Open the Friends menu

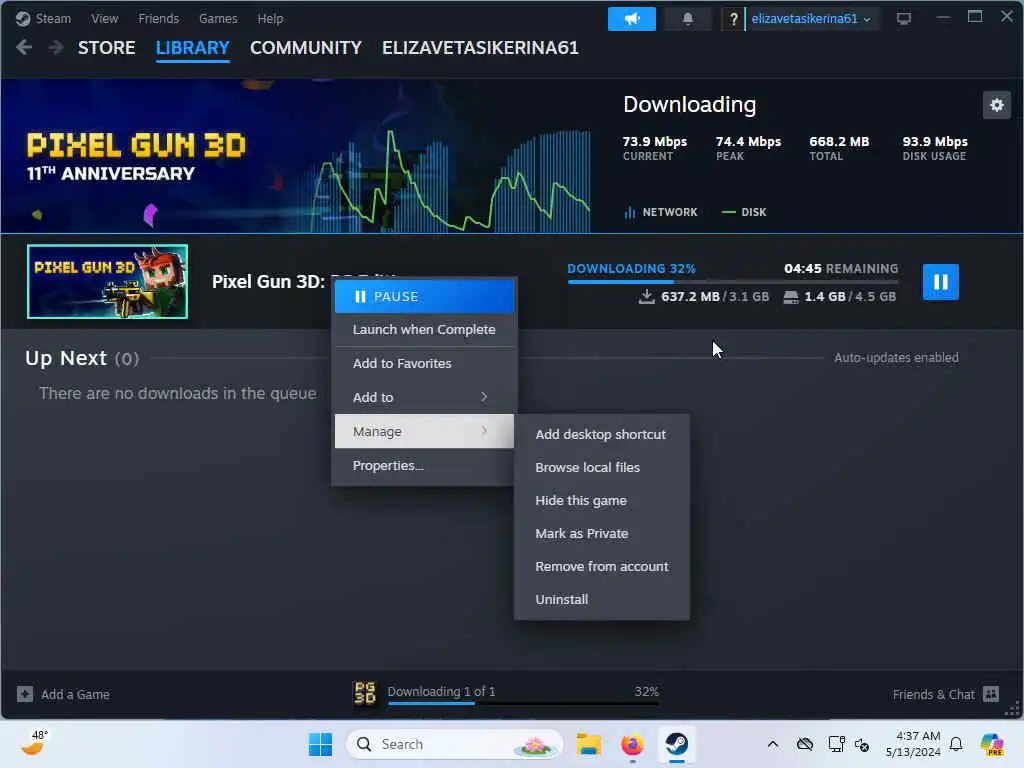click(159, 18)
